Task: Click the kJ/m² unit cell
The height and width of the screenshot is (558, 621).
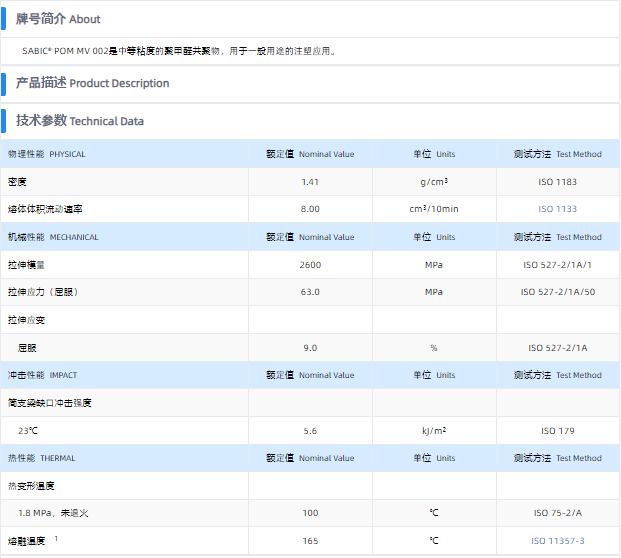Action: click(434, 431)
